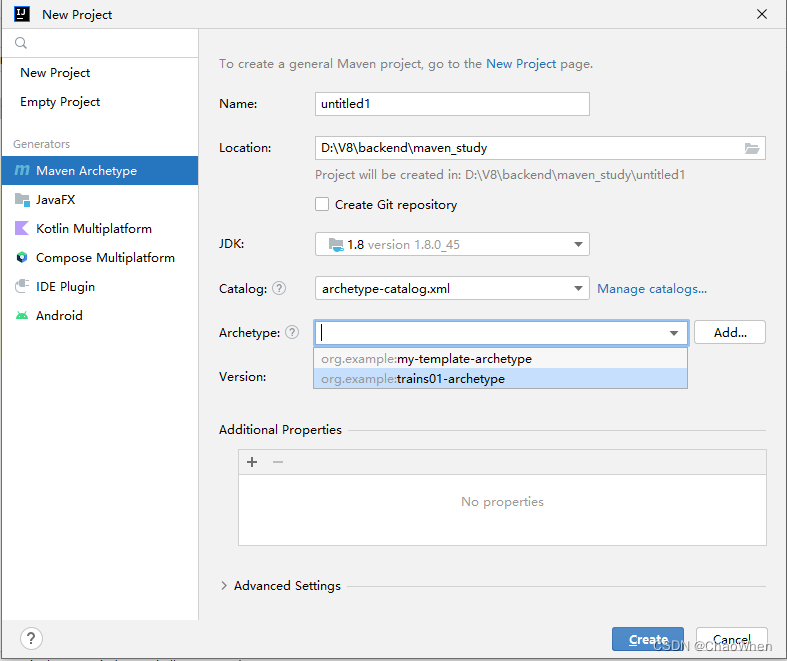The width and height of the screenshot is (787, 661).
Task: Click the Maven Archetype m icon
Action: point(22,171)
